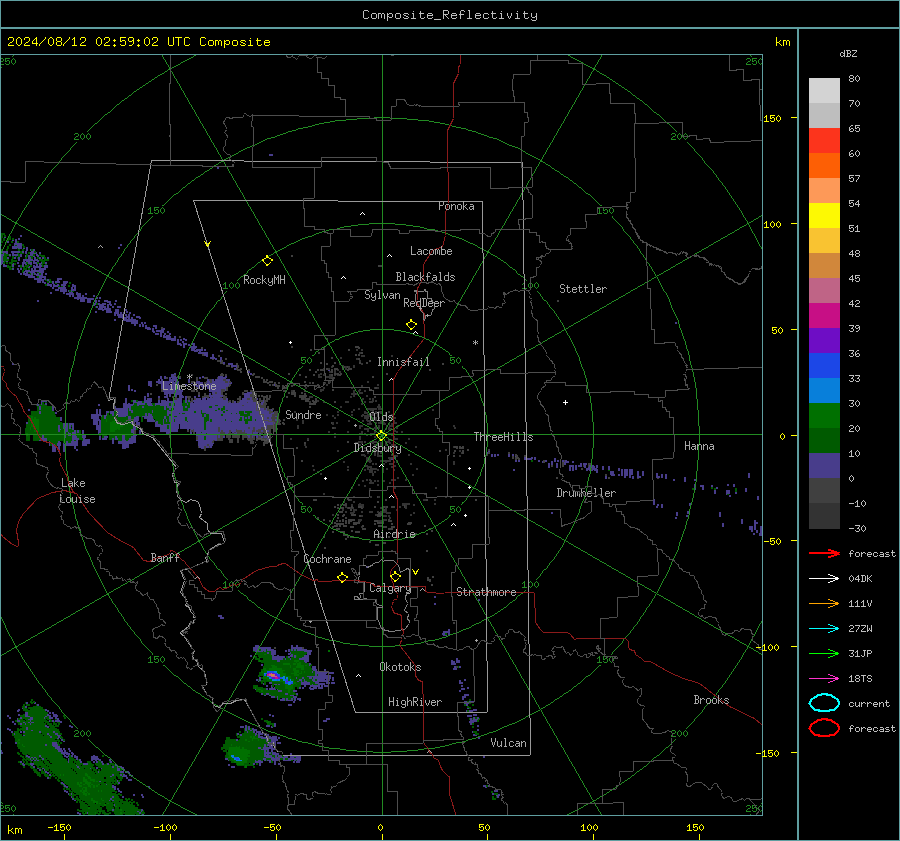Viewport: 900px width, 841px height.
Task: Click the red forecast ellipse icon
Action: (824, 728)
